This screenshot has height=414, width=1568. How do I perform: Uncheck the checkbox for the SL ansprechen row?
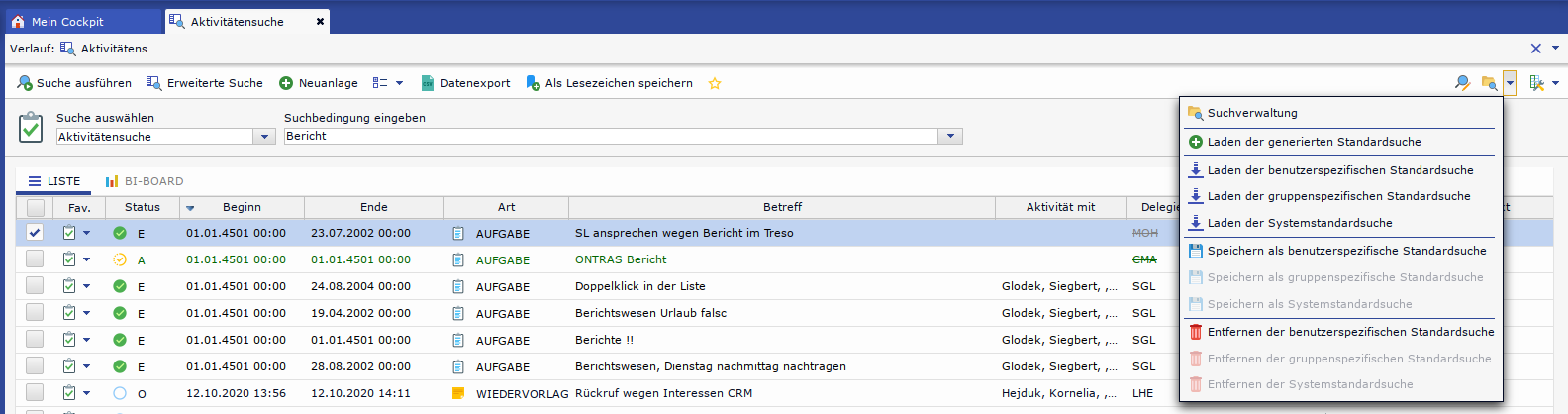(x=35, y=233)
